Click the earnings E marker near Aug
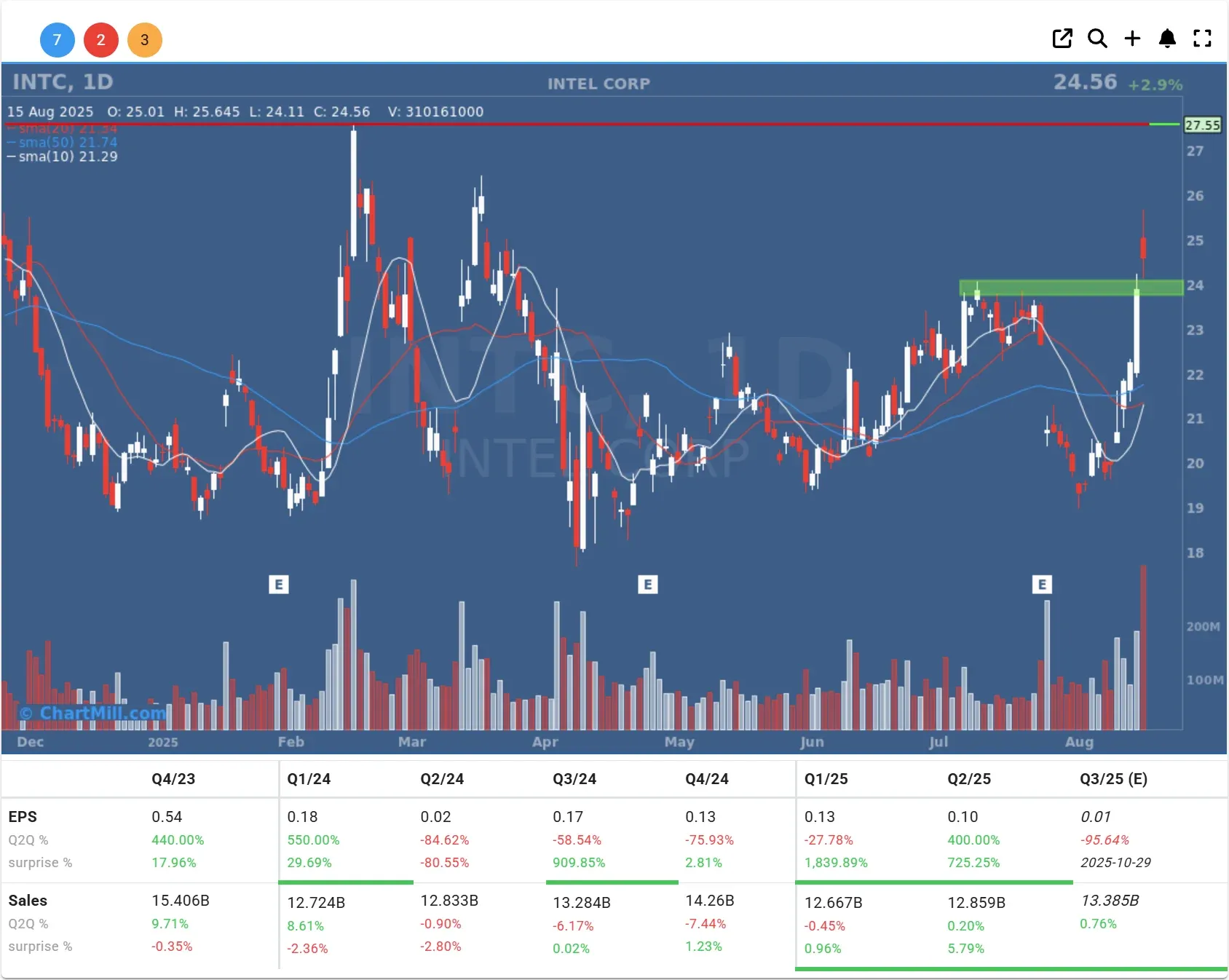 click(x=1042, y=584)
